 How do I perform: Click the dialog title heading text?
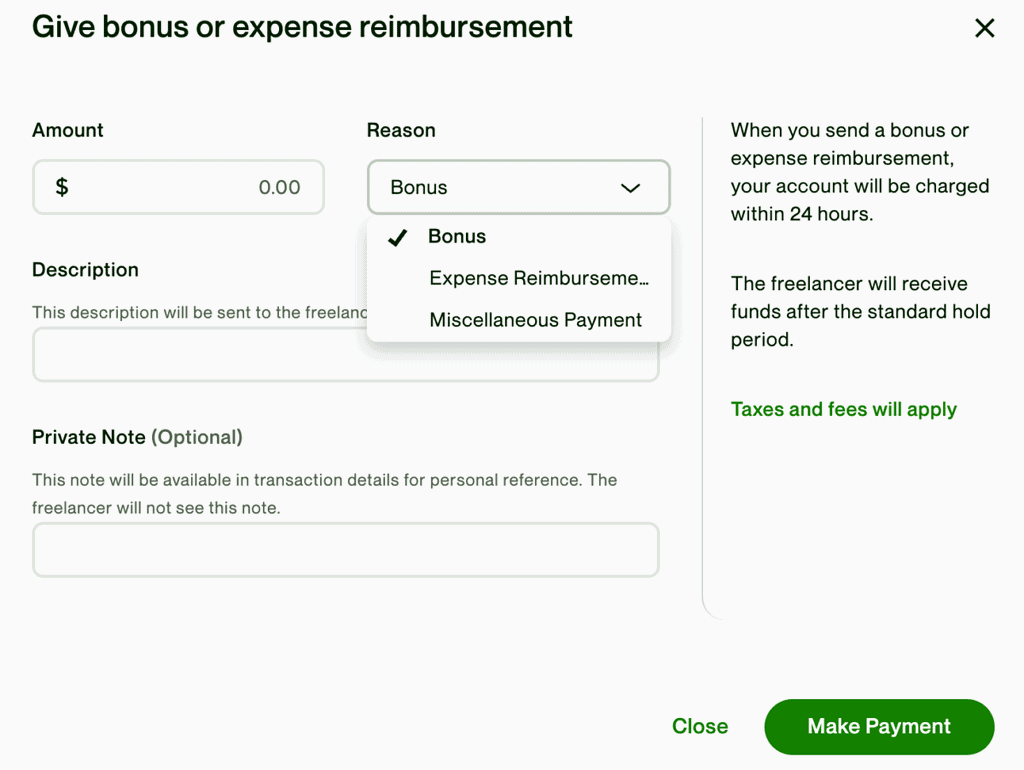click(x=302, y=27)
